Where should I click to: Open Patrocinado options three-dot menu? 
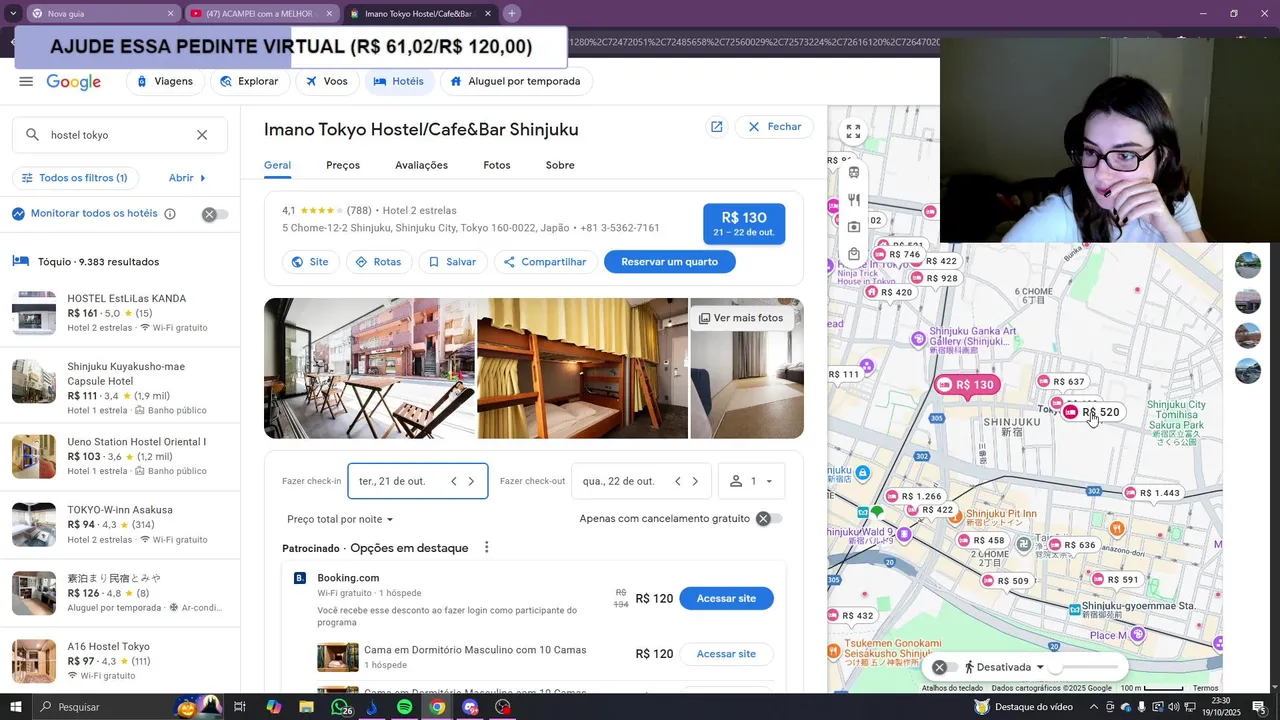tap(487, 547)
